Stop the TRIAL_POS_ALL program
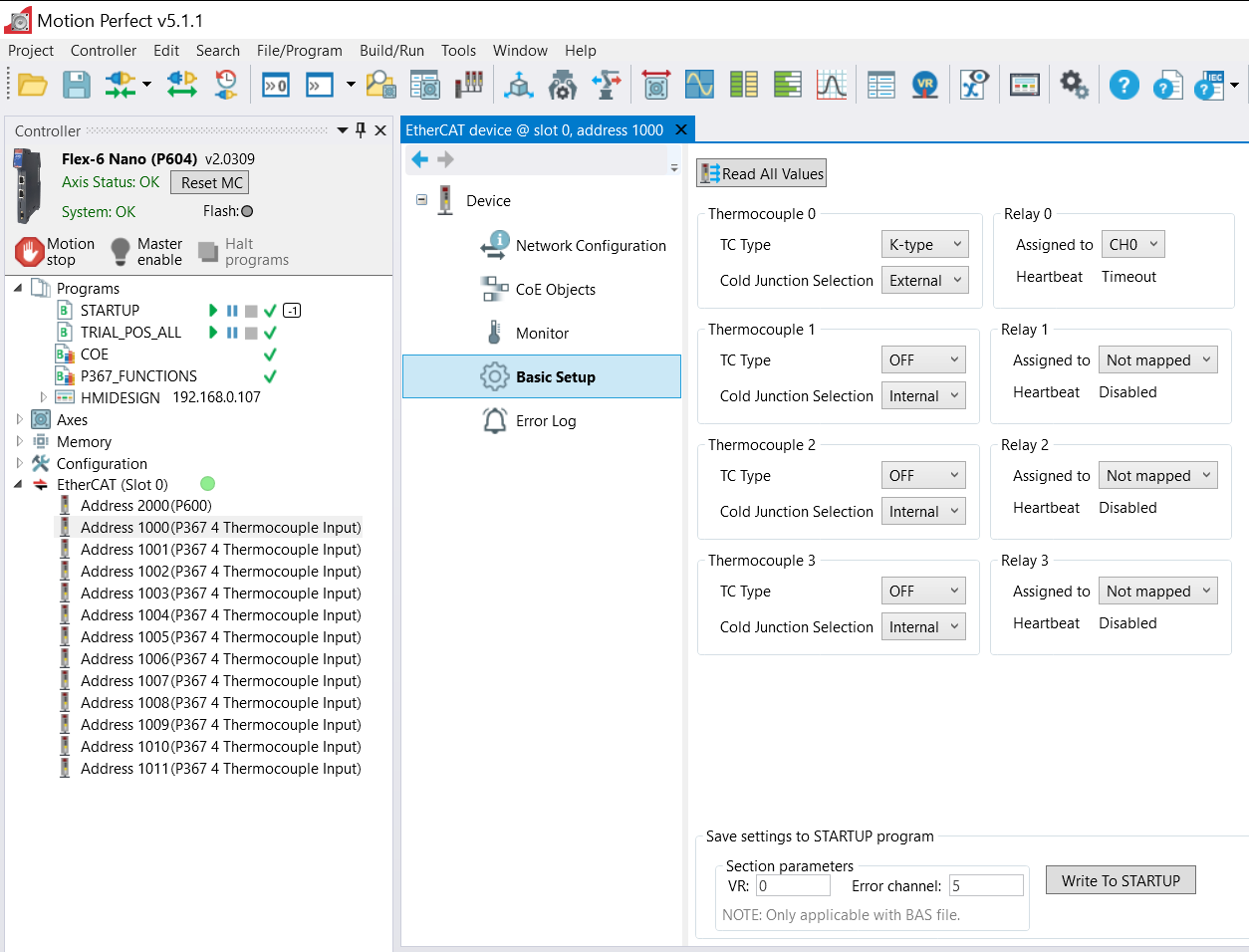 point(251,333)
